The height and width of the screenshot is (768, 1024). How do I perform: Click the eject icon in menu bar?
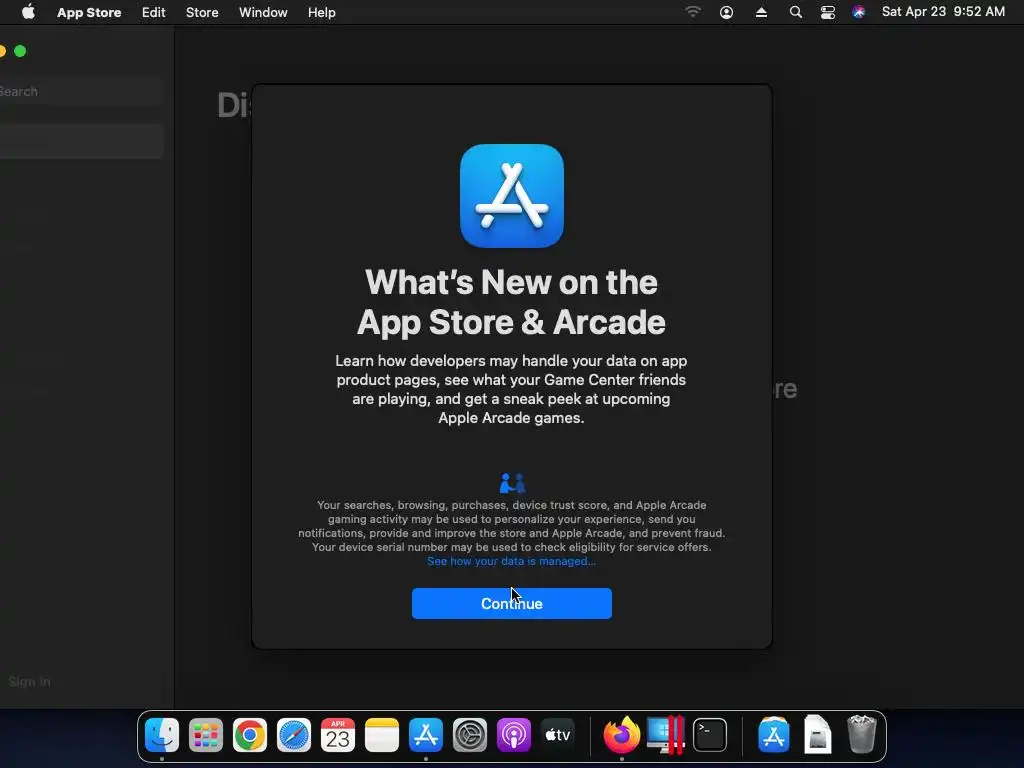pyautogui.click(x=761, y=12)
